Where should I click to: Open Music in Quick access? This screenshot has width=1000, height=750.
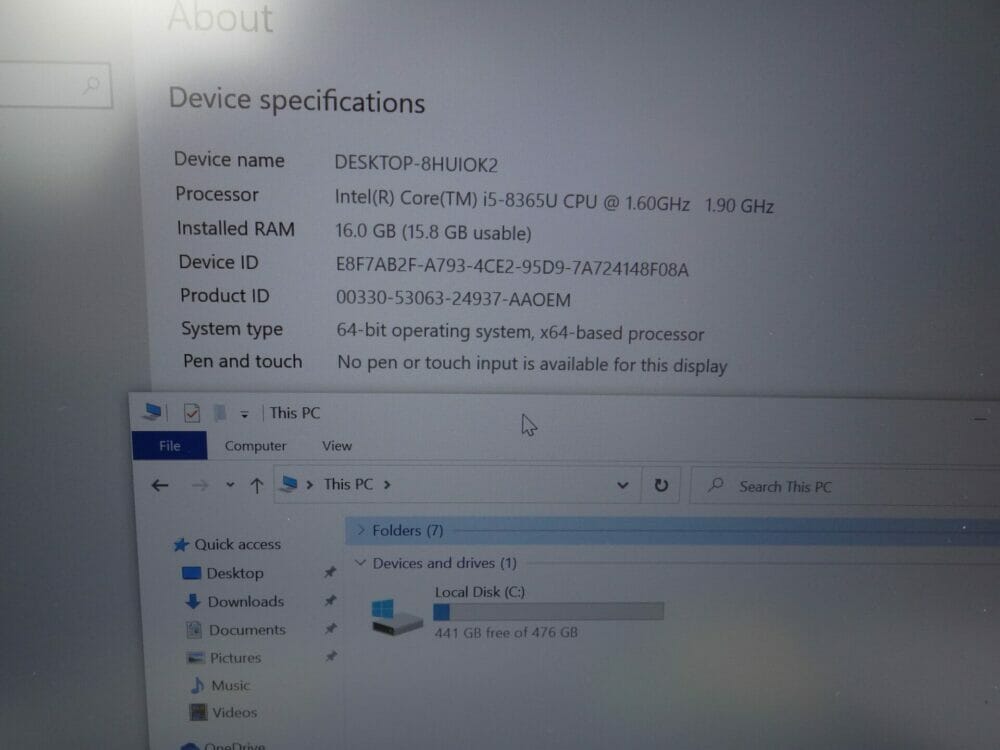click(x=230, y=686)
